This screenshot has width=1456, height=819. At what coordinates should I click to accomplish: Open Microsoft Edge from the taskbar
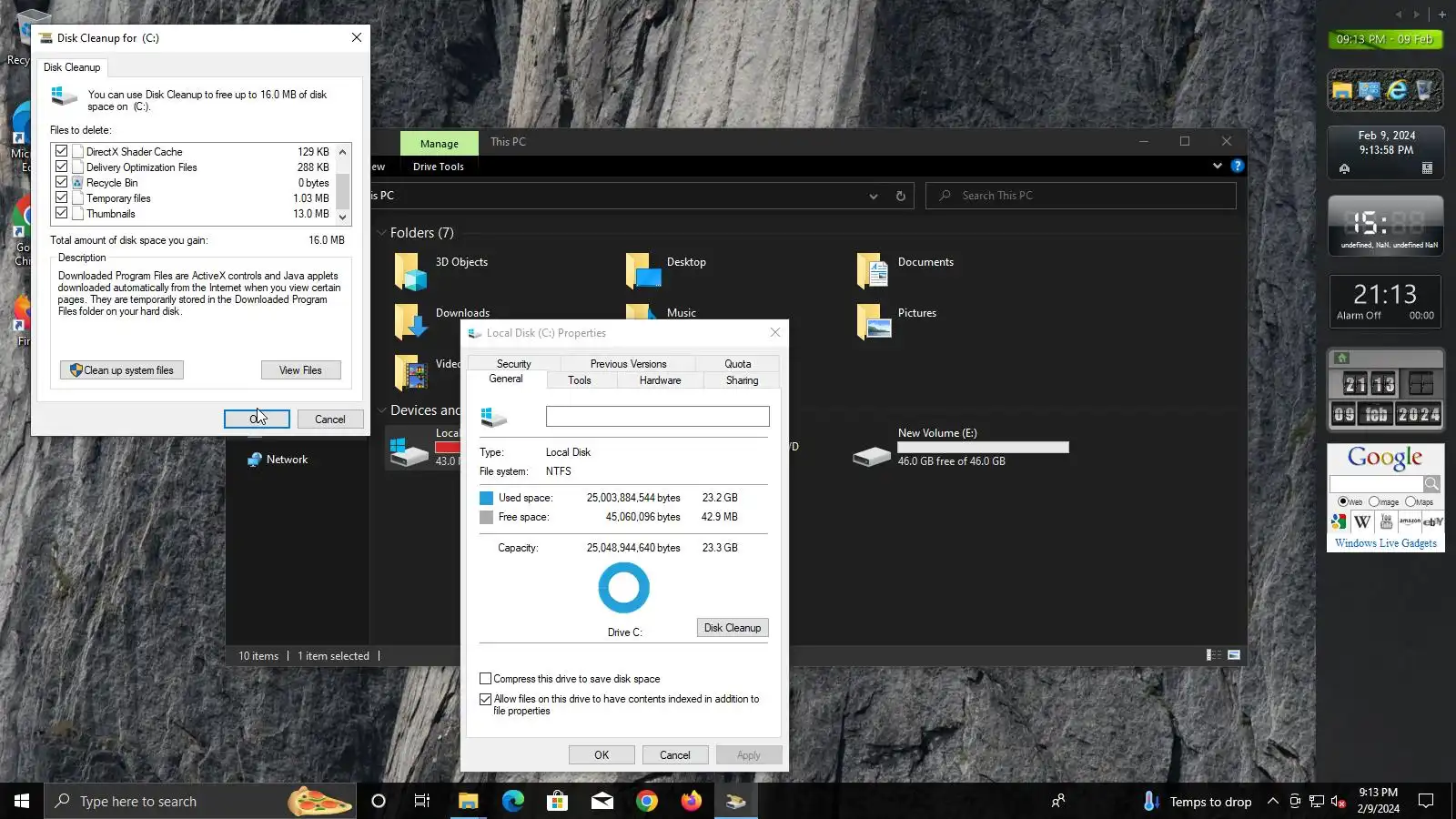[513, 801]
